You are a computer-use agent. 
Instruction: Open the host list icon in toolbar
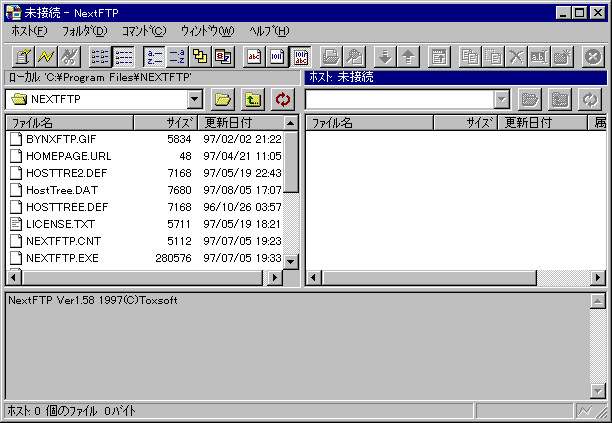coord(23,57)
